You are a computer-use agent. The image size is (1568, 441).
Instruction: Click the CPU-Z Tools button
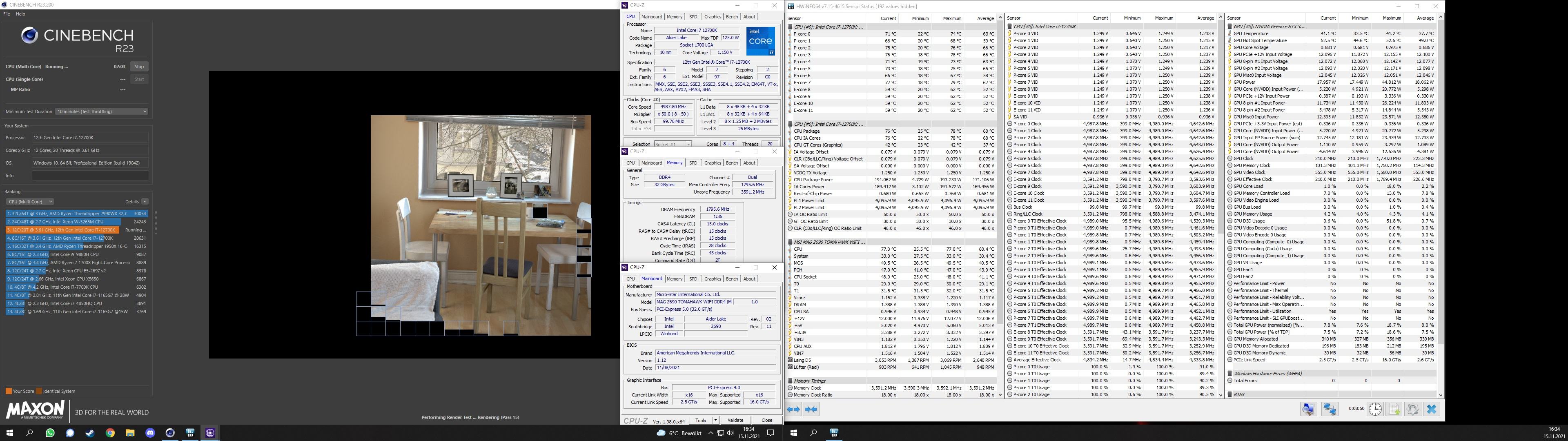coord(701,420)
